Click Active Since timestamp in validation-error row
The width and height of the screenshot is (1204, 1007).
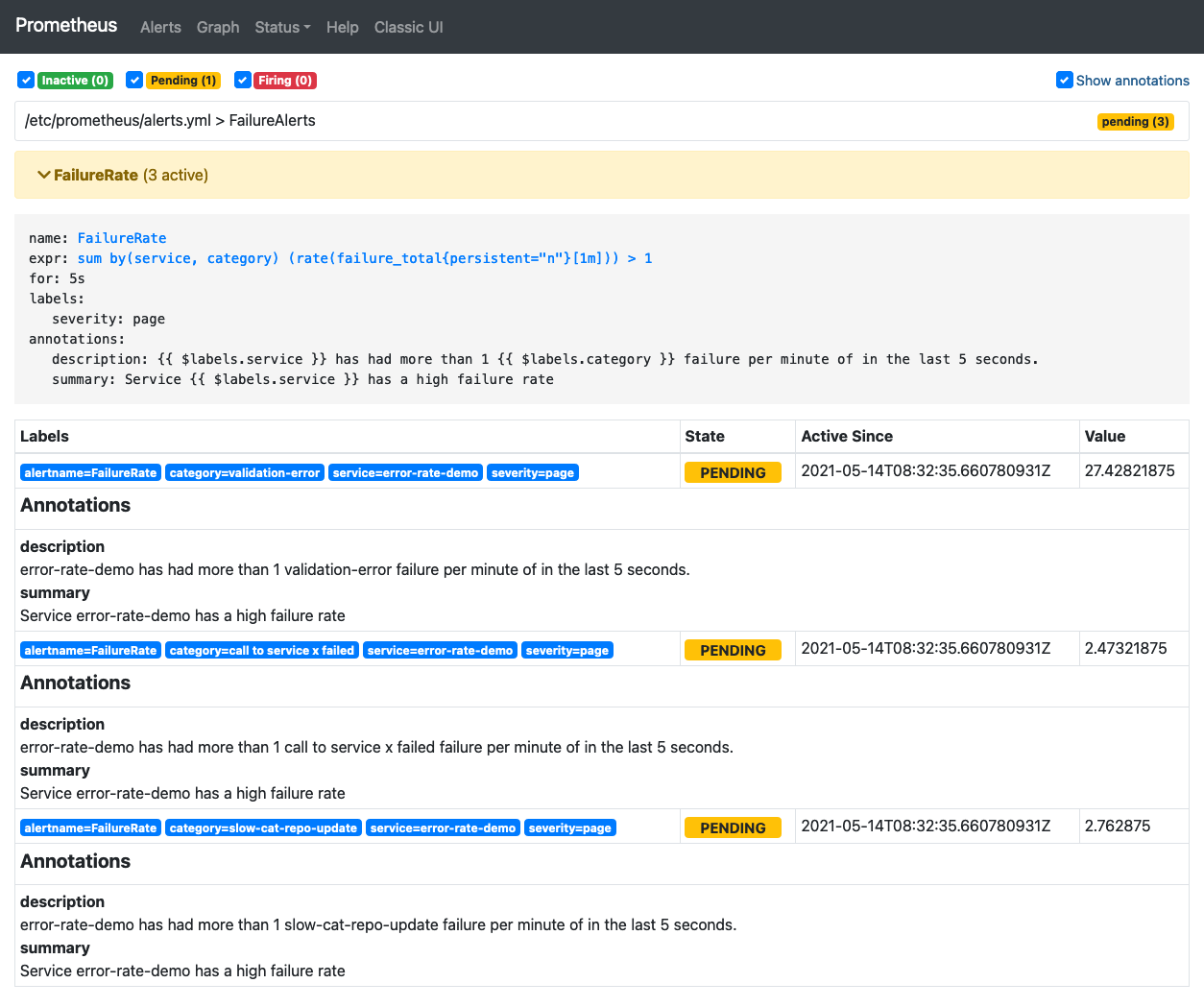click(x=926, y=471)
